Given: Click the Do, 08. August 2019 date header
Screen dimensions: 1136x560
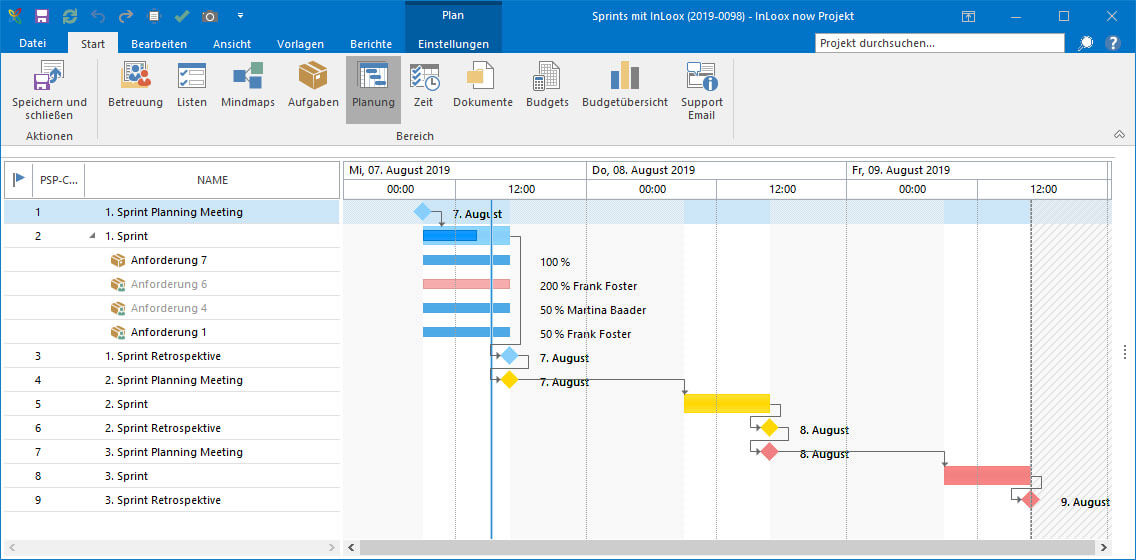Looking at the screenshot, I should 716,170.
